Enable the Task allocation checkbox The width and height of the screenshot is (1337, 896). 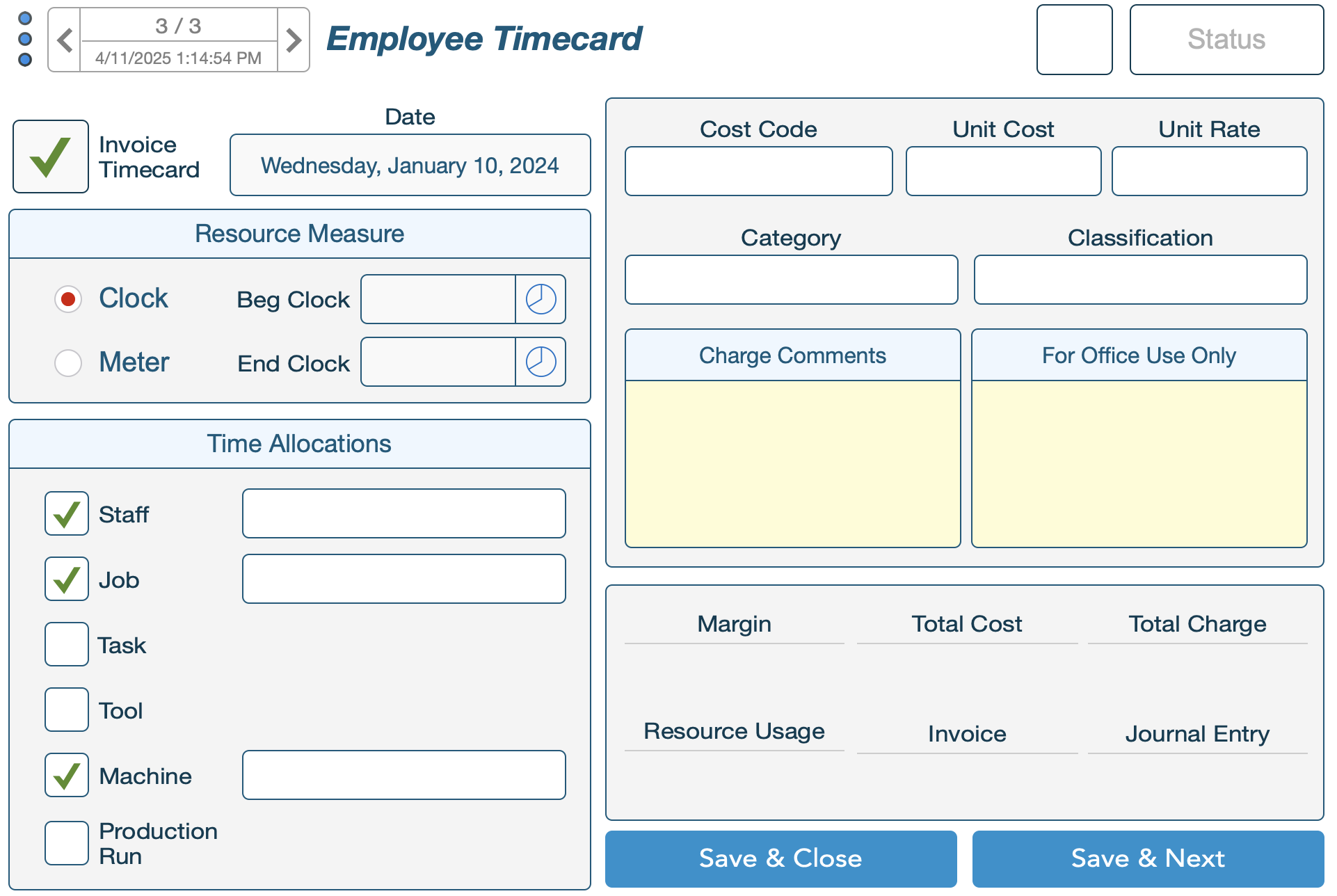(67, 645)
